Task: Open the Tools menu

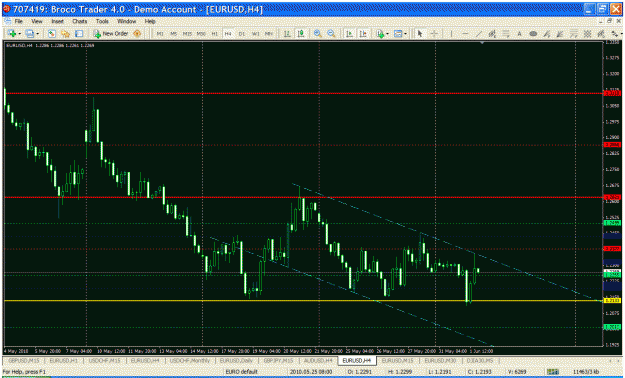Action: click(x=102, y=21)
